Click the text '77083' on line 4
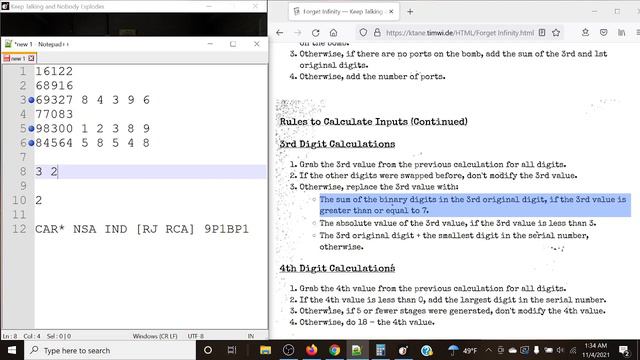 pyautogui.click(x=54, y=114)
